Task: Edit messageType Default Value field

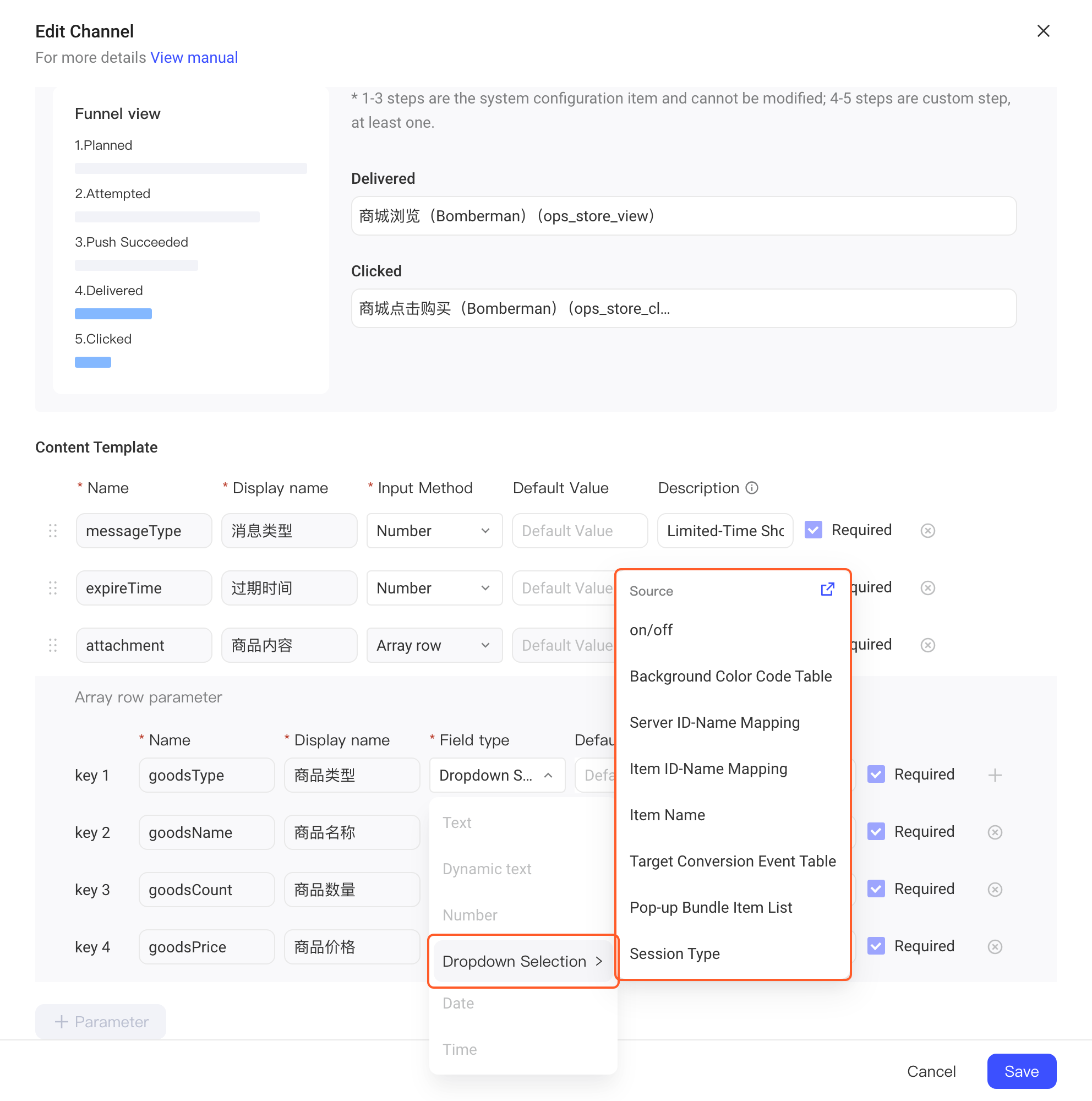Action: 580,531
